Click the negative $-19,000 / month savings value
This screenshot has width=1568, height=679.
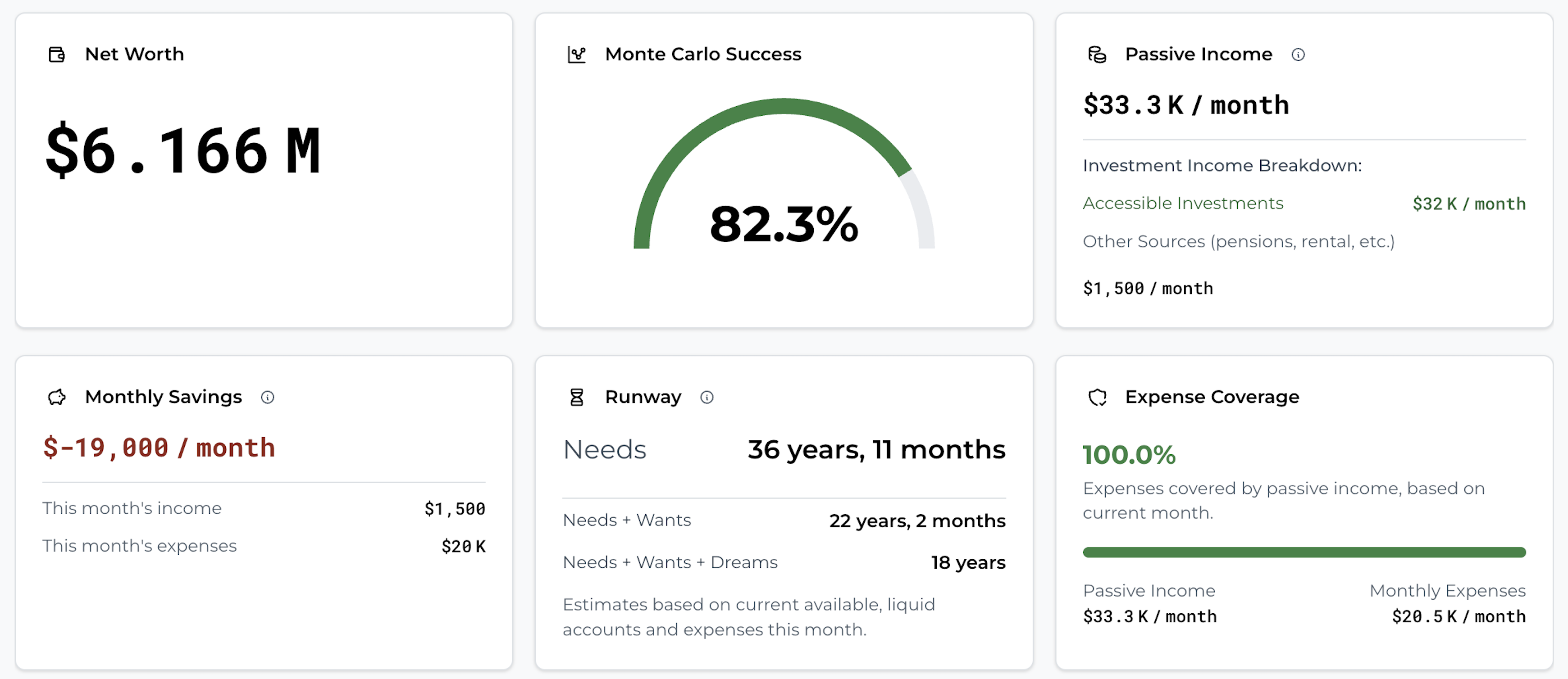[x=159, y=448]
